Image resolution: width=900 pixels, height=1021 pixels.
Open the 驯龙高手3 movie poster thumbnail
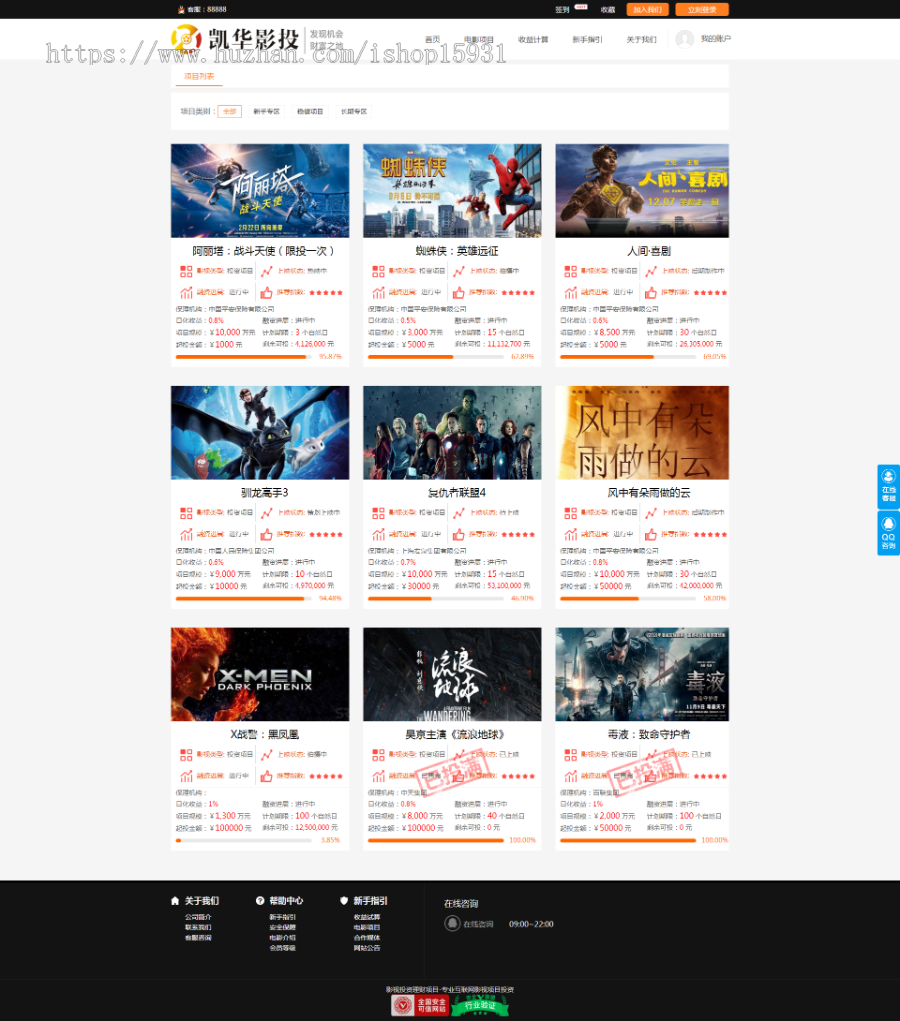pos(260,432)
